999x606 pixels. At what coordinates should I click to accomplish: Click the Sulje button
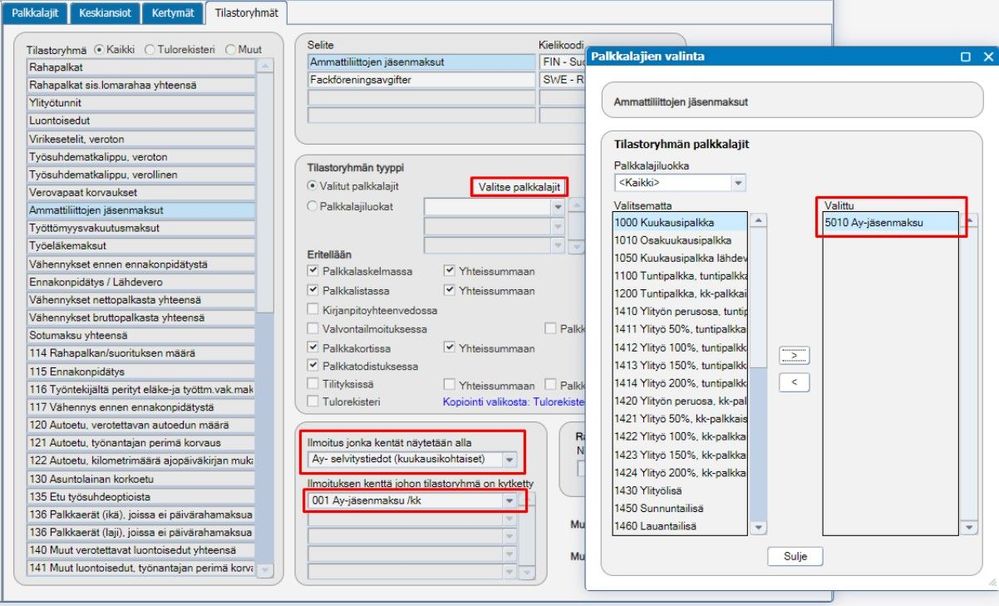click(795, 556)
